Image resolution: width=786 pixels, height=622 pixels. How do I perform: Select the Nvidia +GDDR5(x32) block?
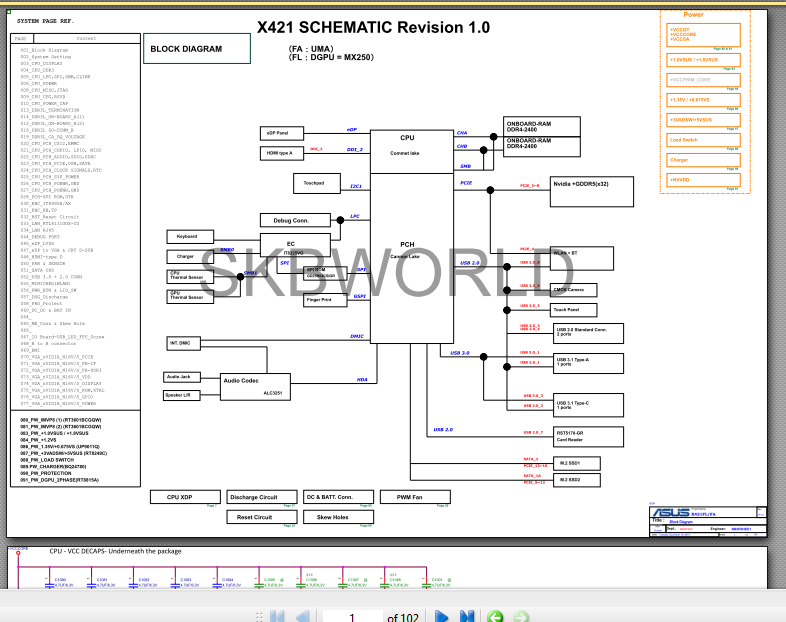pos(592,191)
